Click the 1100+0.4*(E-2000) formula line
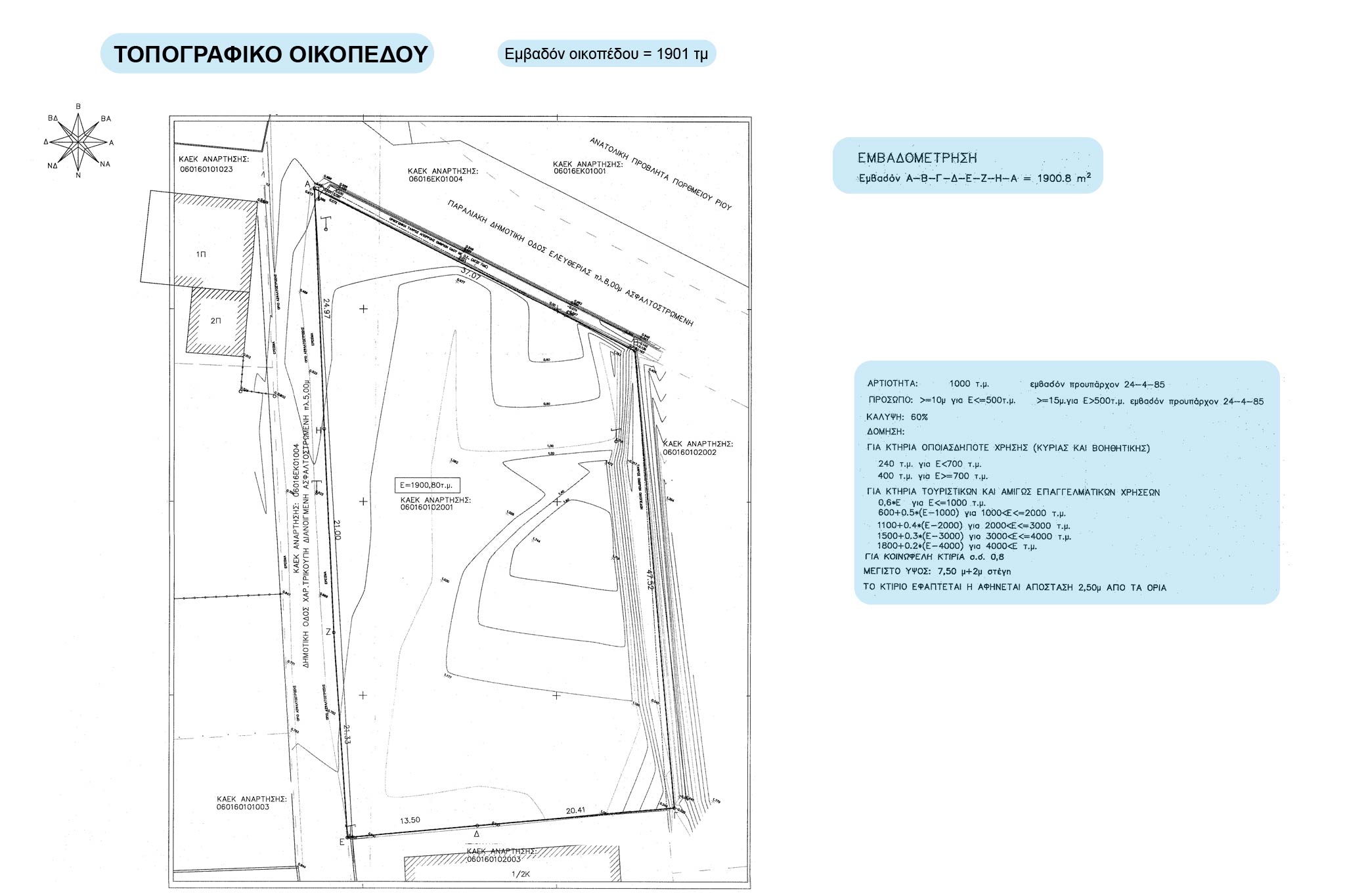 pyautogui.click(x=974, y=526)
